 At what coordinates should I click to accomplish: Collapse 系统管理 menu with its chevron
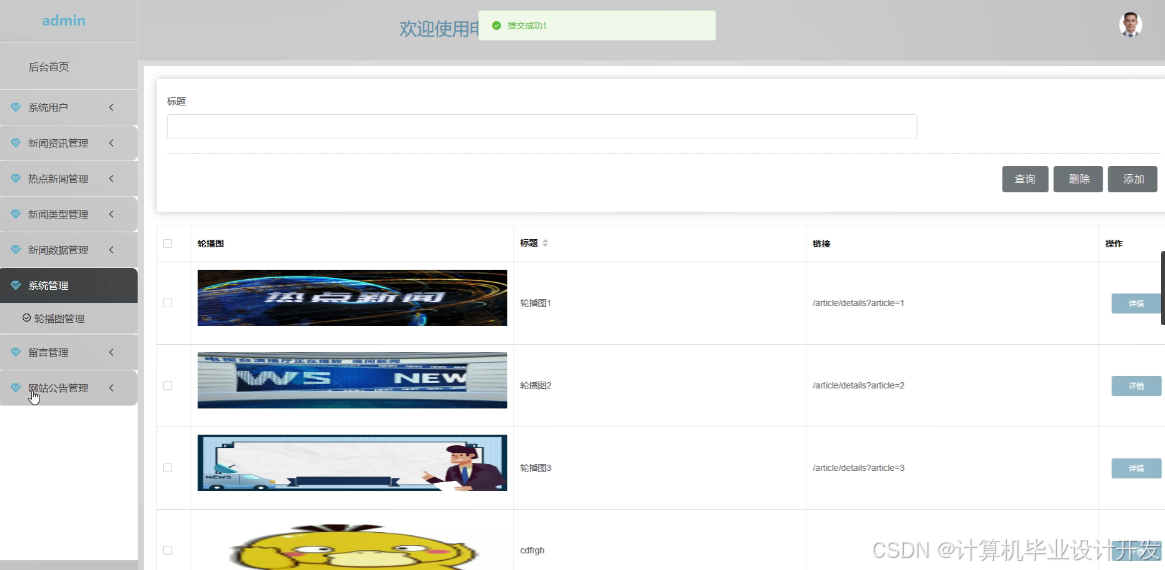point(111,285)
